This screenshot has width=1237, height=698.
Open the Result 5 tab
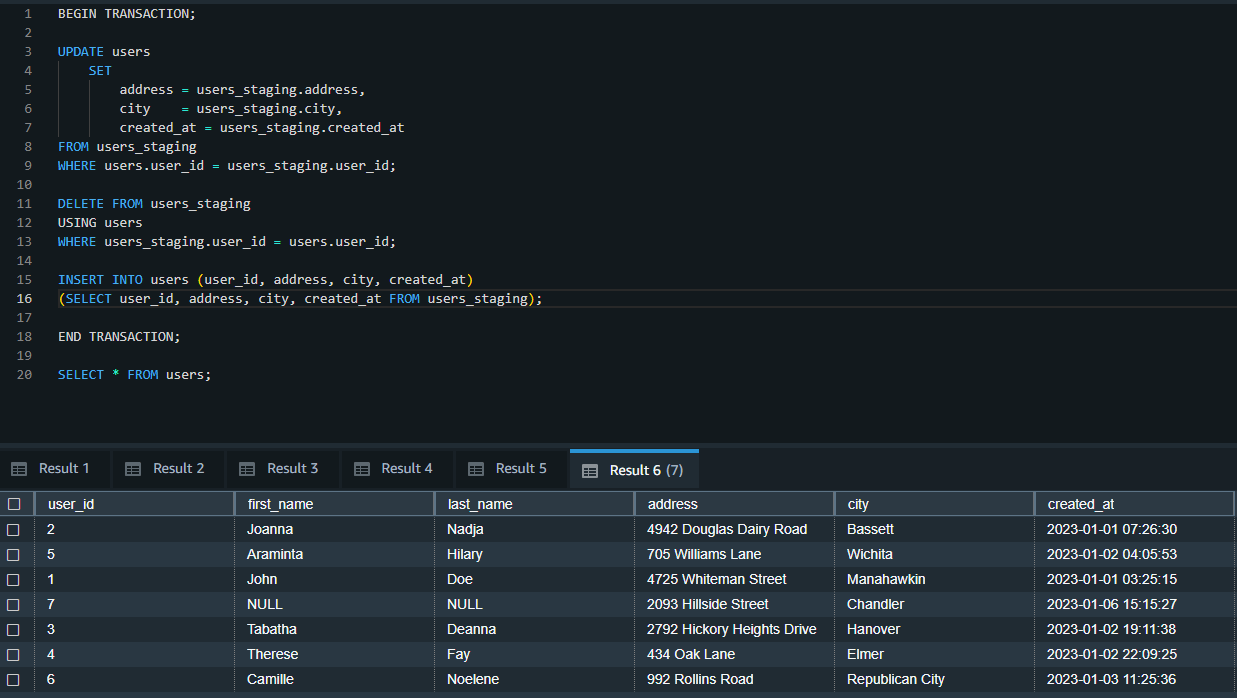[511, 469]
